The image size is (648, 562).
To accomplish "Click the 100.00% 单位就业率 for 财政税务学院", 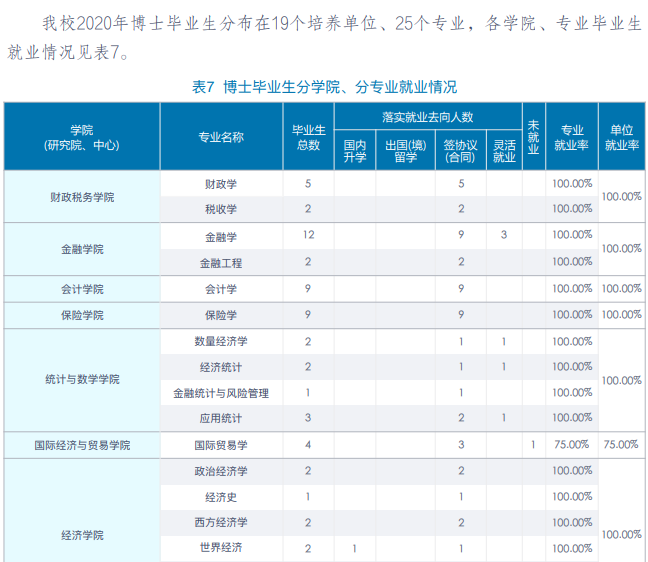I will 622,197.
